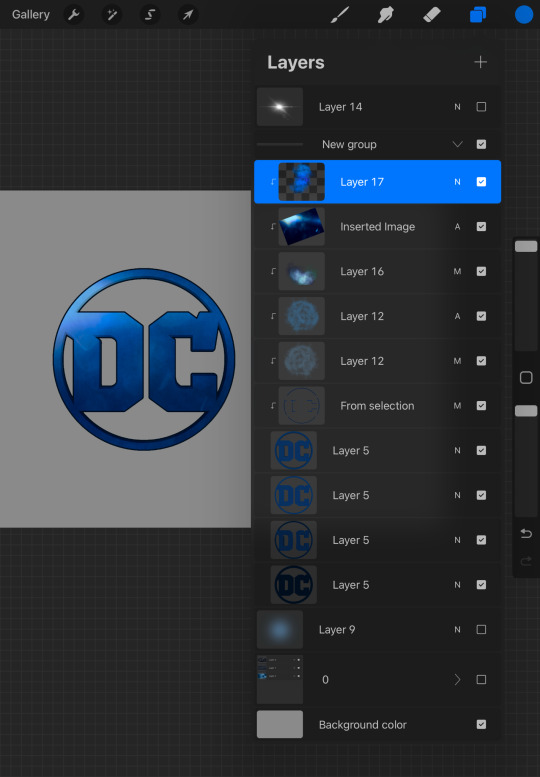
Task: Tap the Layer 9 blue glow thumbnail
Action: 280,629
